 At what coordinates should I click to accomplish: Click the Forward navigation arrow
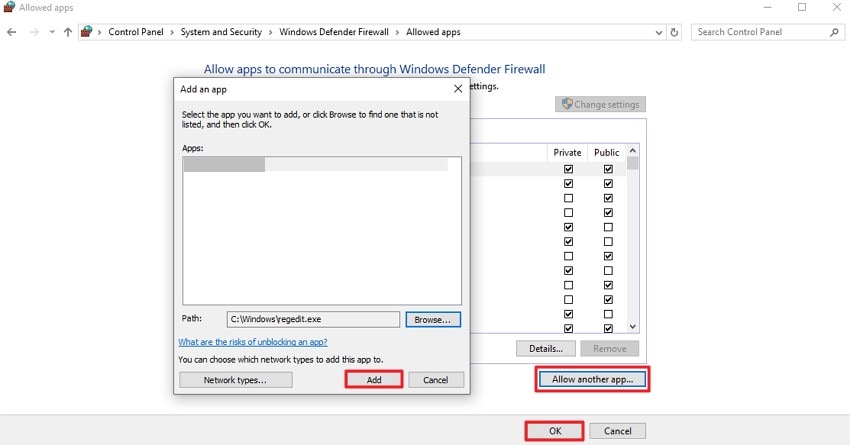tap(34, 32)
